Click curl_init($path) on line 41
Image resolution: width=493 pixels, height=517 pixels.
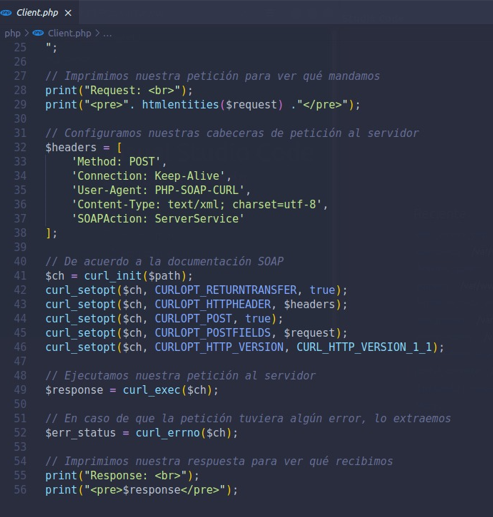click(x=135, y=276)
